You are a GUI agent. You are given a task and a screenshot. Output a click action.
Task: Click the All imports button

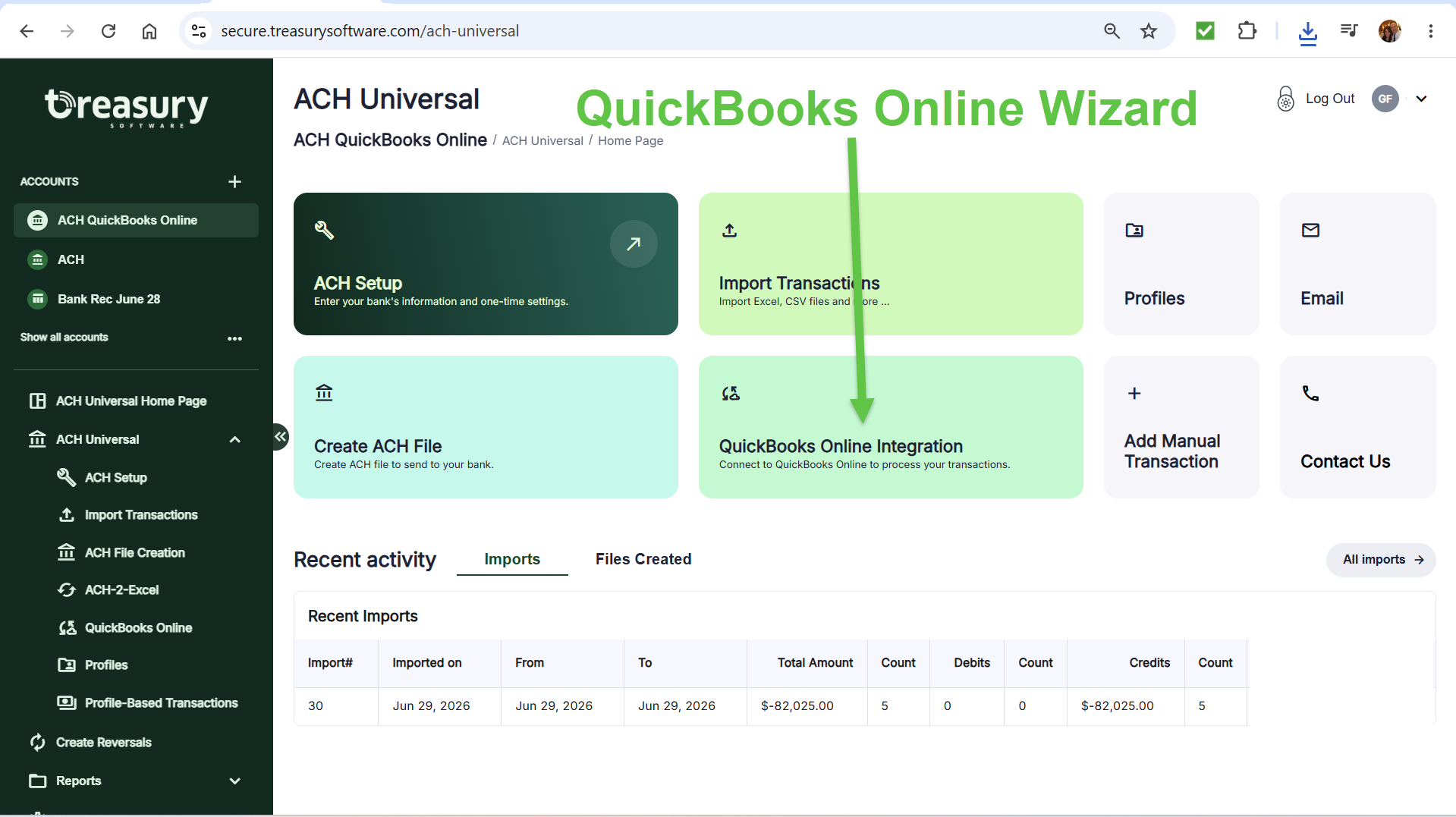click(x=1380, y=560)
